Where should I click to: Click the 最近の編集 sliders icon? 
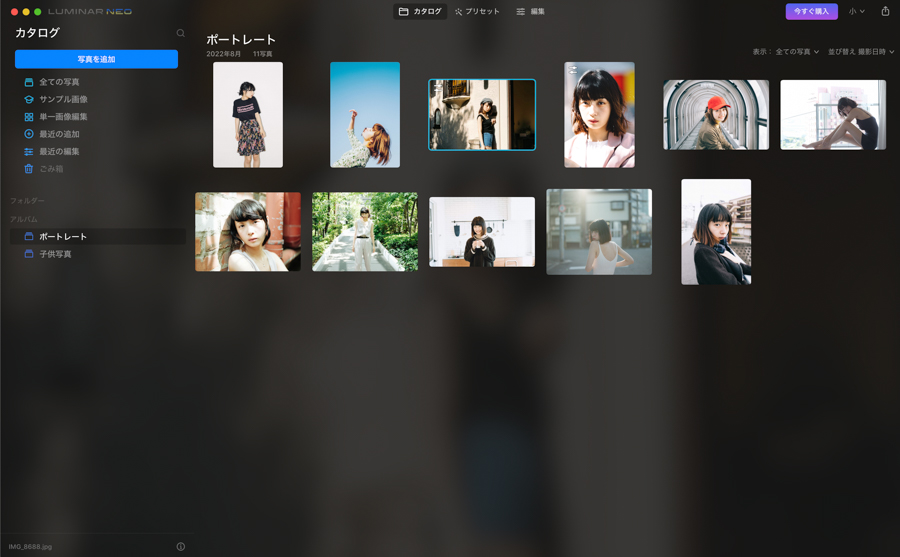29,152
